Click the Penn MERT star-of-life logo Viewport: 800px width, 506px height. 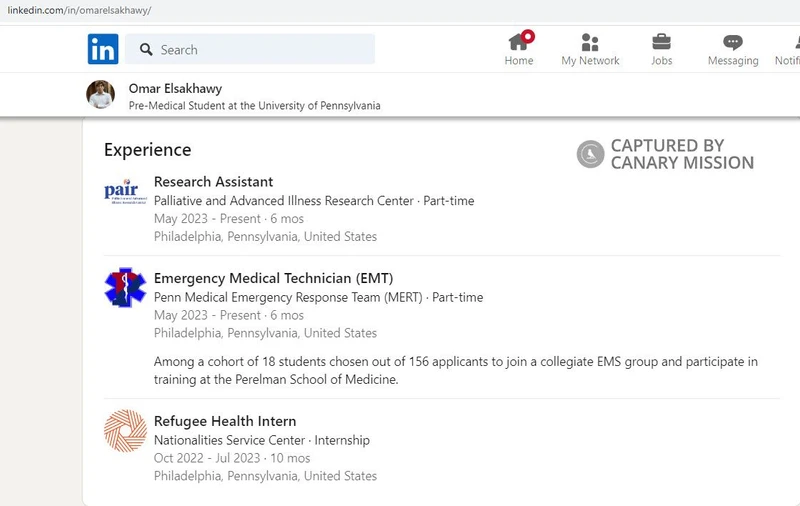(x=125, y=287)
